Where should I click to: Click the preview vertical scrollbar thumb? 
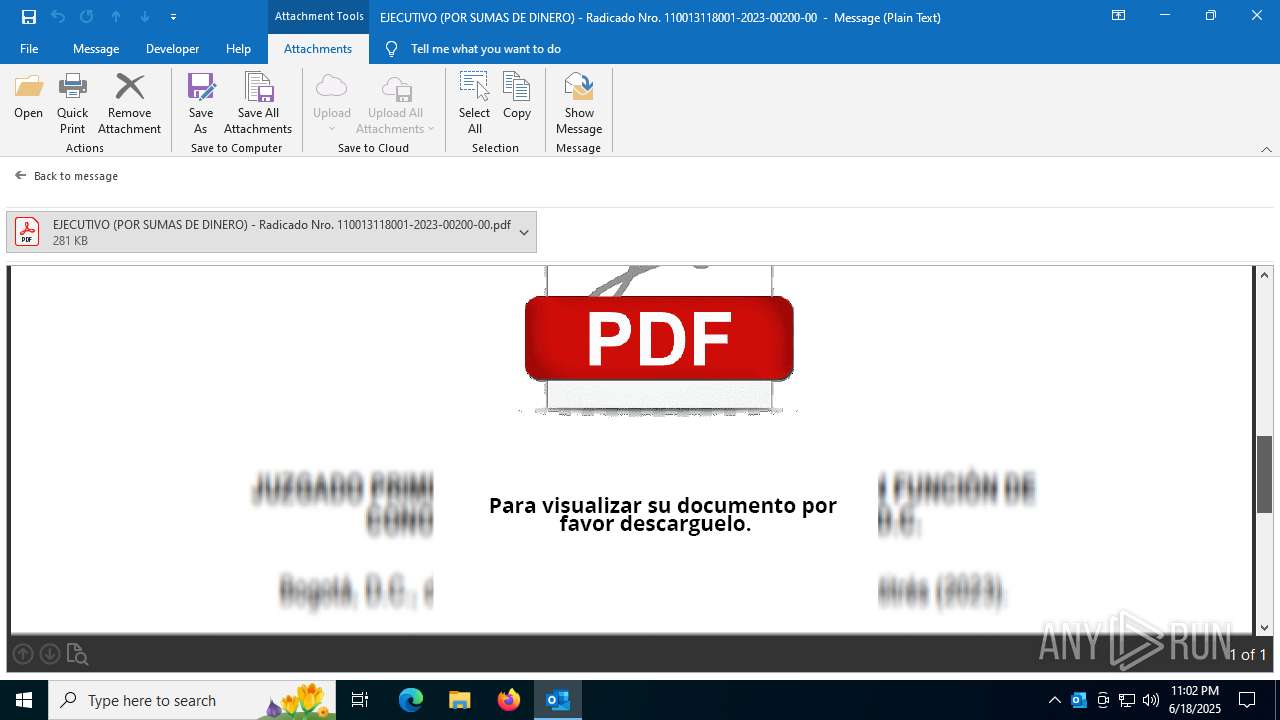point(1265,474)
